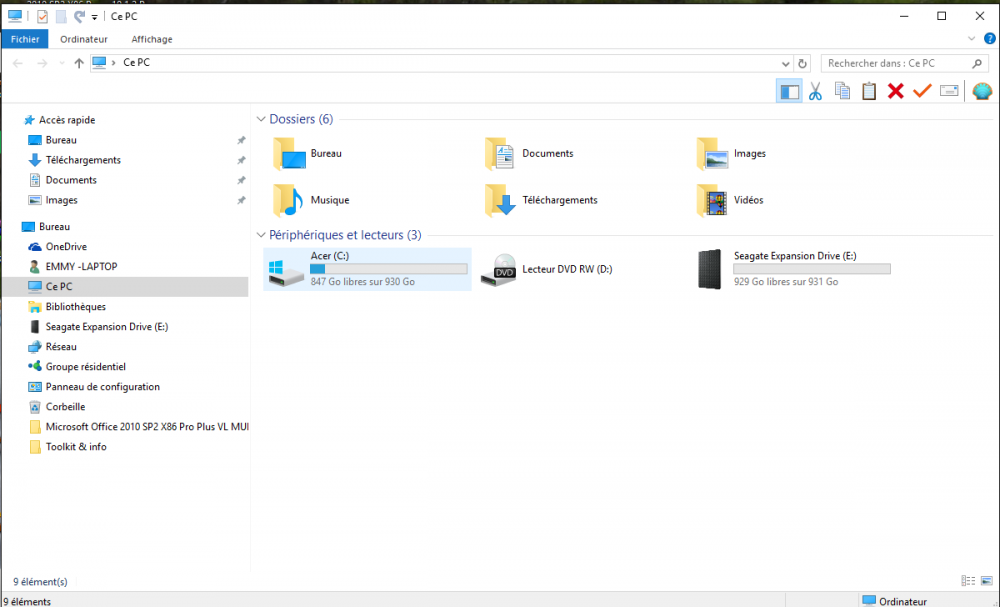This screenshot has width=1000, height=607.
Task: Open the Fichier menu
Action: (25, 39)
